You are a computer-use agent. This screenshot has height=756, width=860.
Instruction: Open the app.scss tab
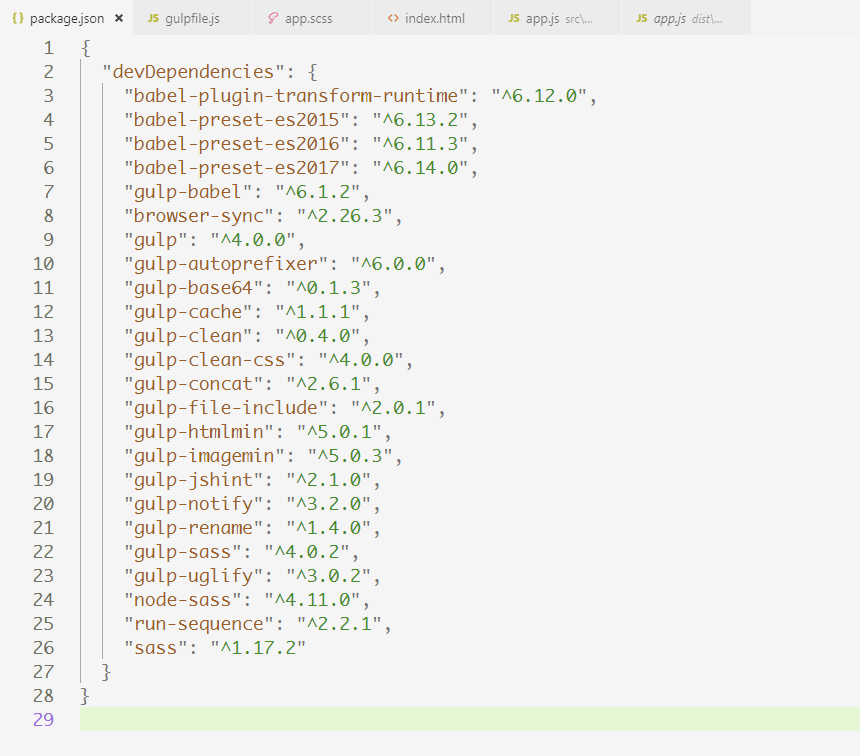coord(312,18)
